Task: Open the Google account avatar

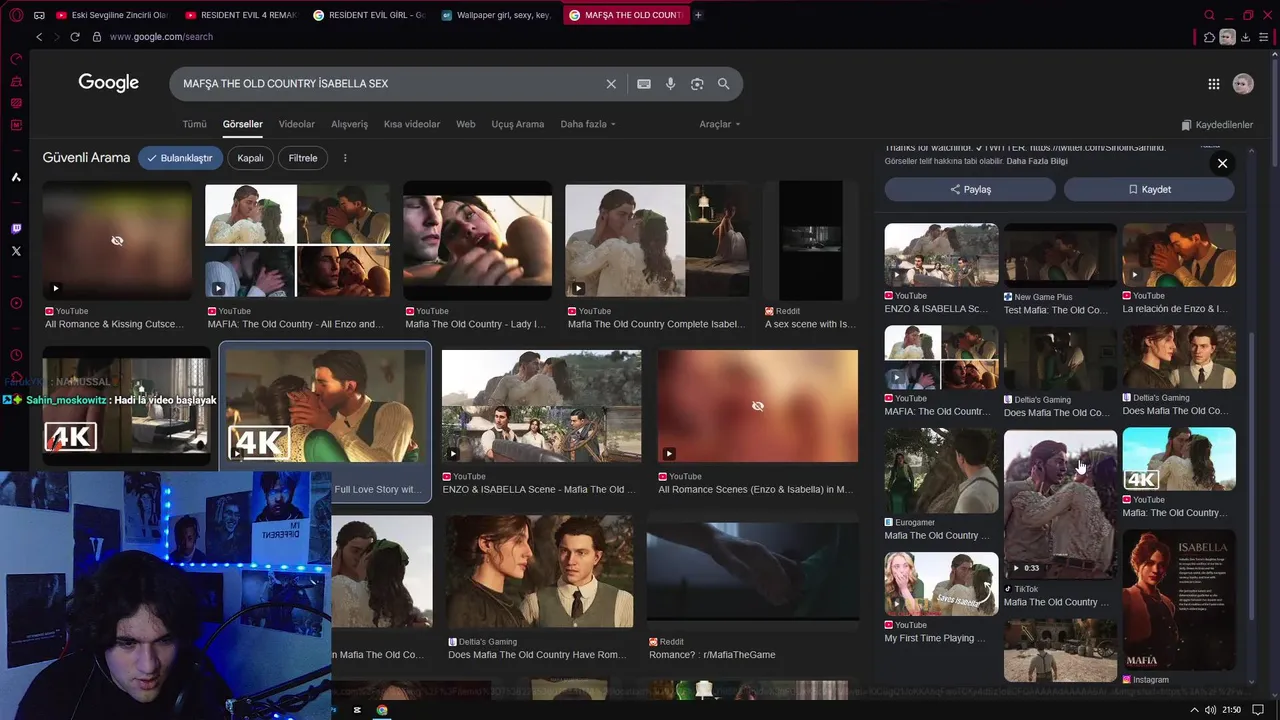Action: (x=1243, y=84)
